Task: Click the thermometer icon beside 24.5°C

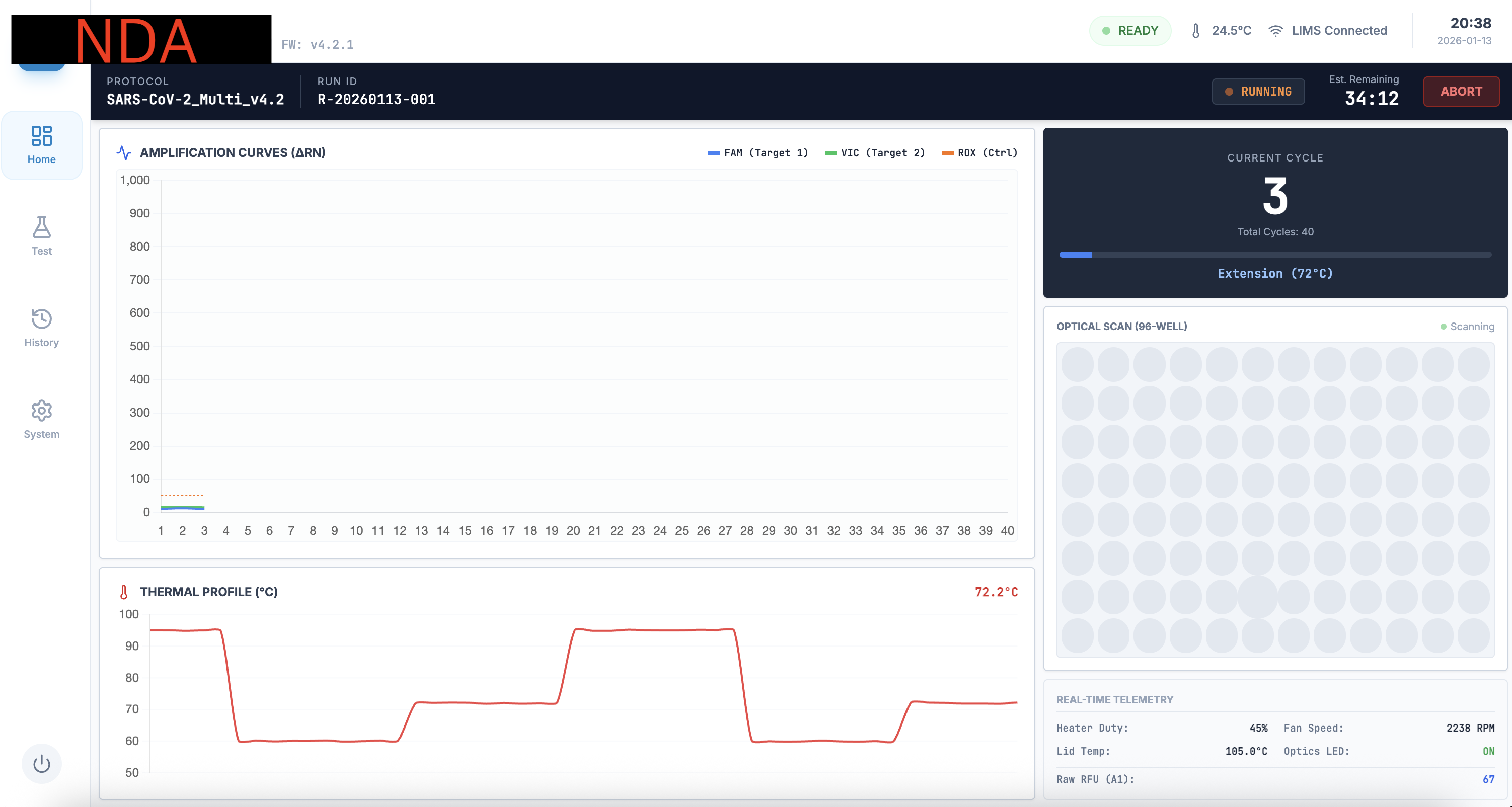Action: tap(1195, 31)
